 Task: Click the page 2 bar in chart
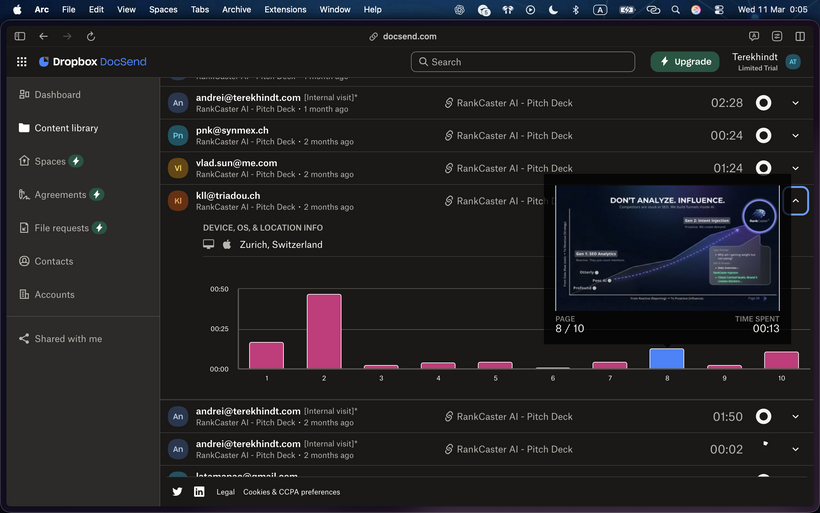[x=324, y=331]
